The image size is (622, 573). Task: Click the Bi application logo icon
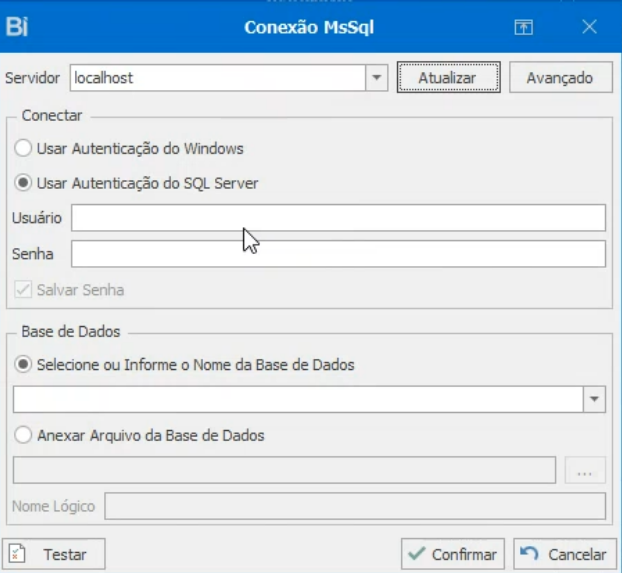[x=17, y=27]
